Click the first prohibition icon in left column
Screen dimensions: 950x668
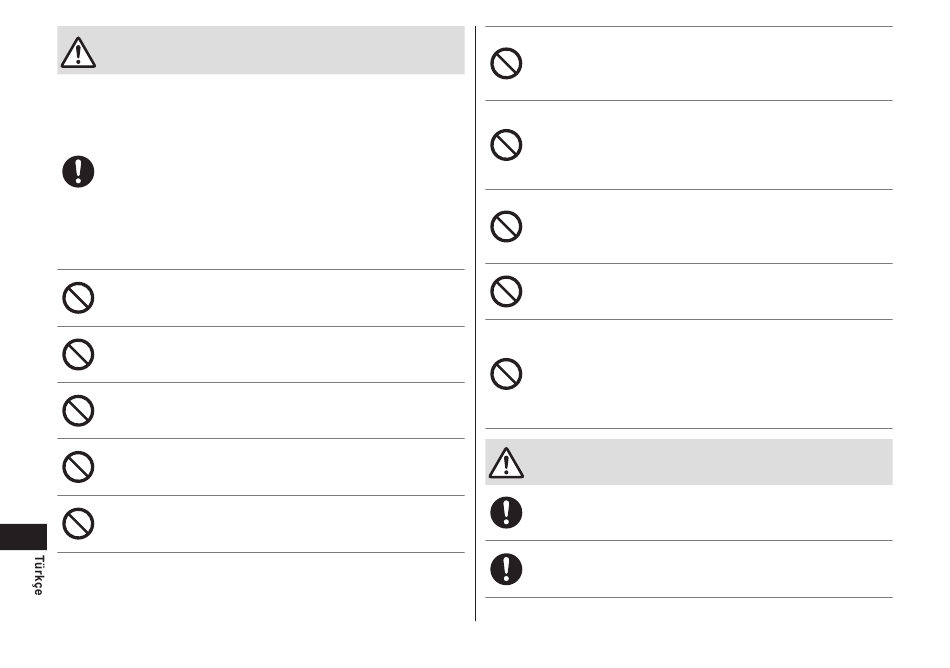(78, 298)
